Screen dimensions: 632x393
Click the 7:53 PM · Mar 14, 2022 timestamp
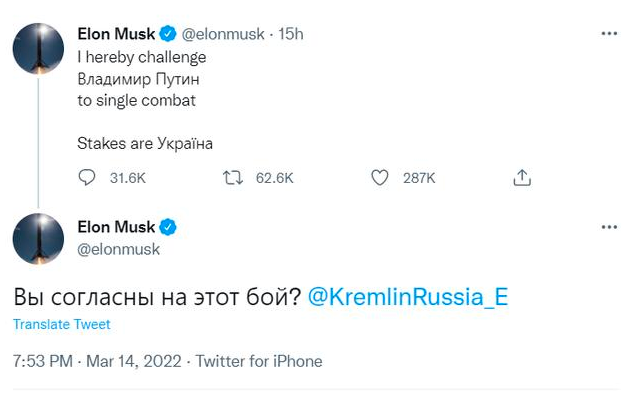(x=97, y=361)
